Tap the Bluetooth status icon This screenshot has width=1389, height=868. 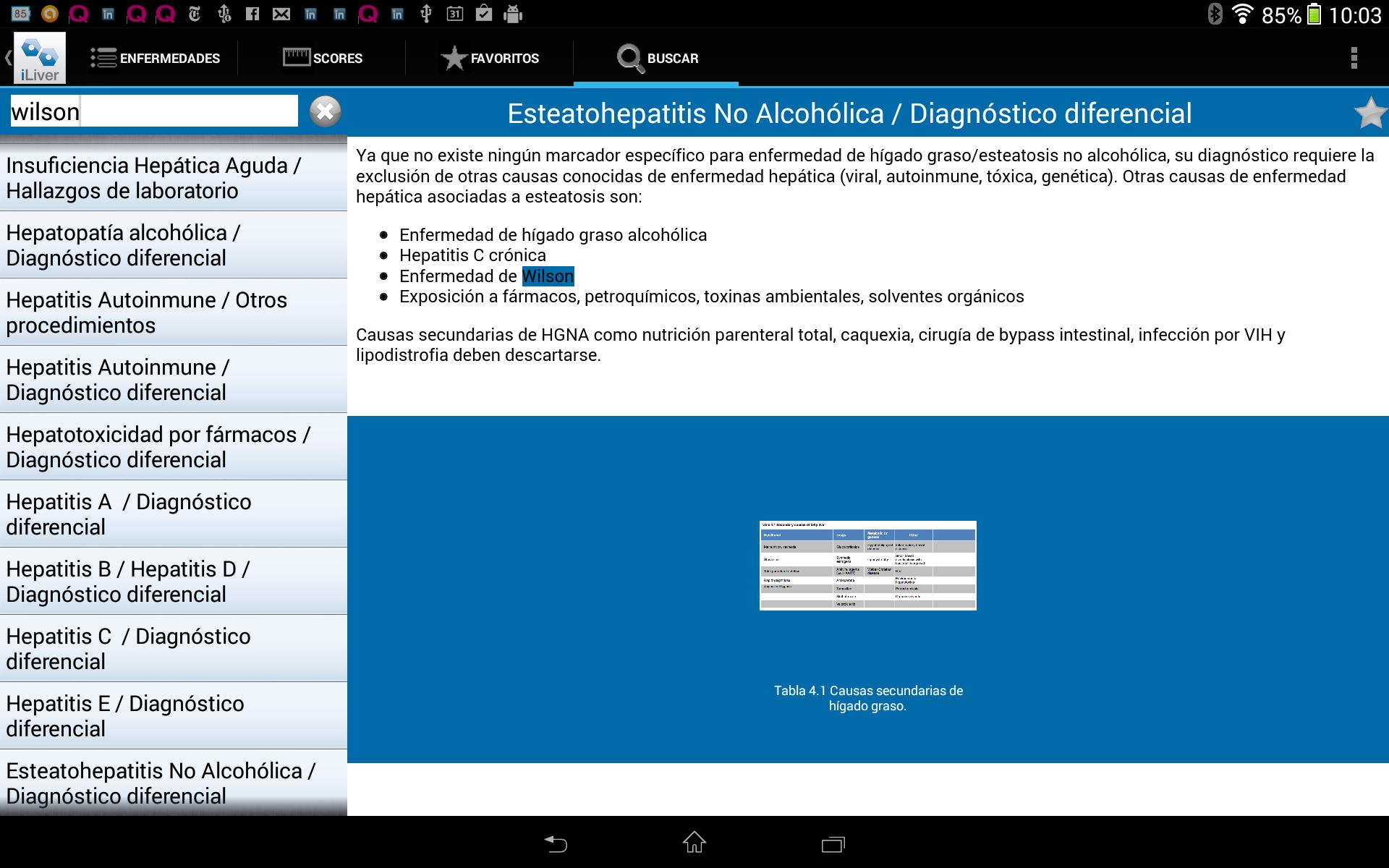coord(1215,14)
